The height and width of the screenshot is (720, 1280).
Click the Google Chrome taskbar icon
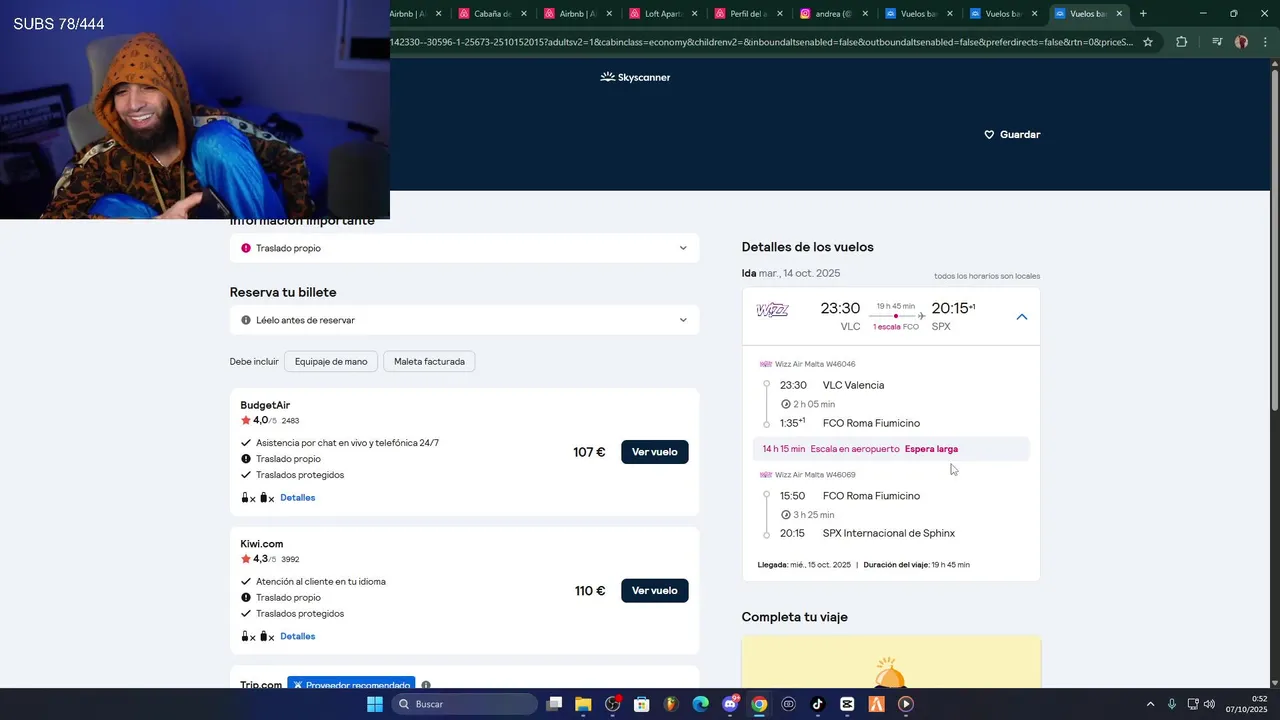[759, 704]
